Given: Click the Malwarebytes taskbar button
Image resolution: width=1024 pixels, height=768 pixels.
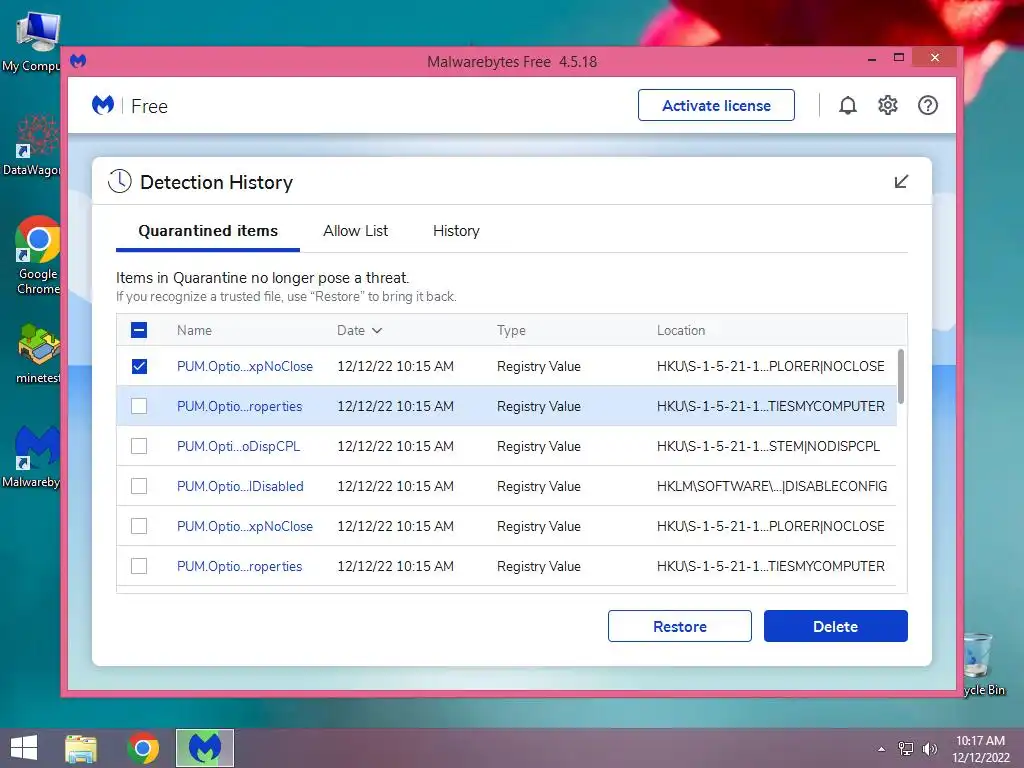Looking at the screenshot, I should [x=204, y=748].
